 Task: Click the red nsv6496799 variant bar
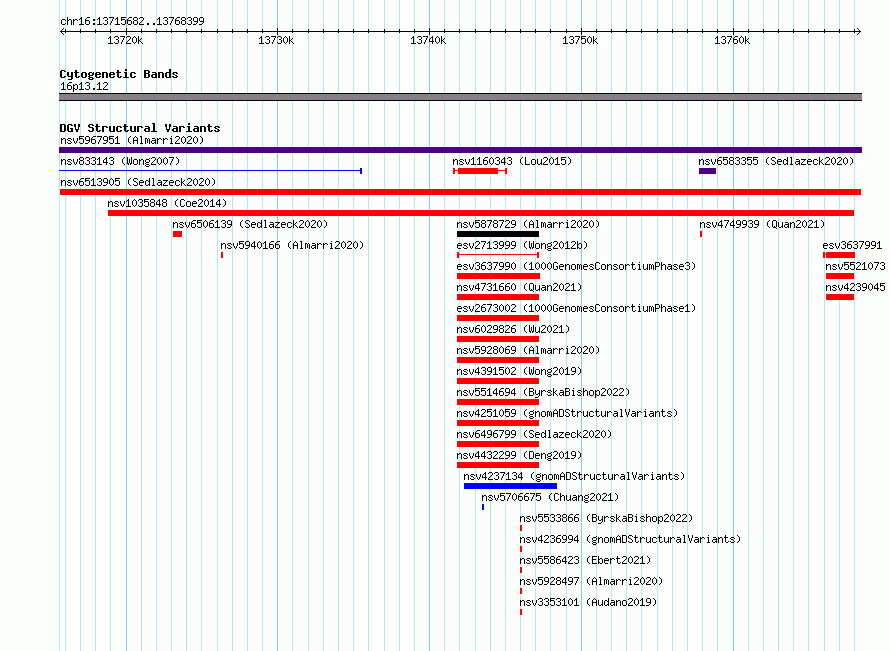498,444
